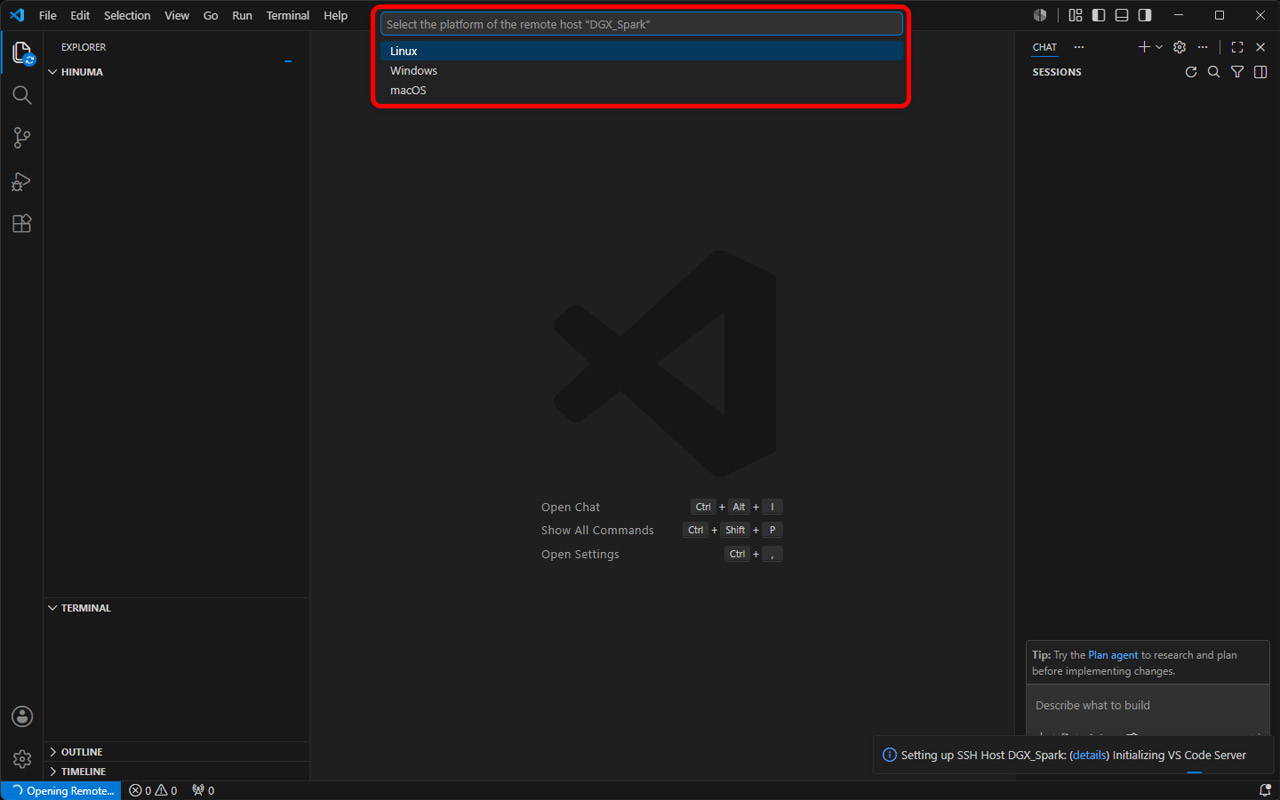This screenshot has height=800, width=1280.
Task: Expand the OUTLINE section
Action: click(x=177, y=752)
